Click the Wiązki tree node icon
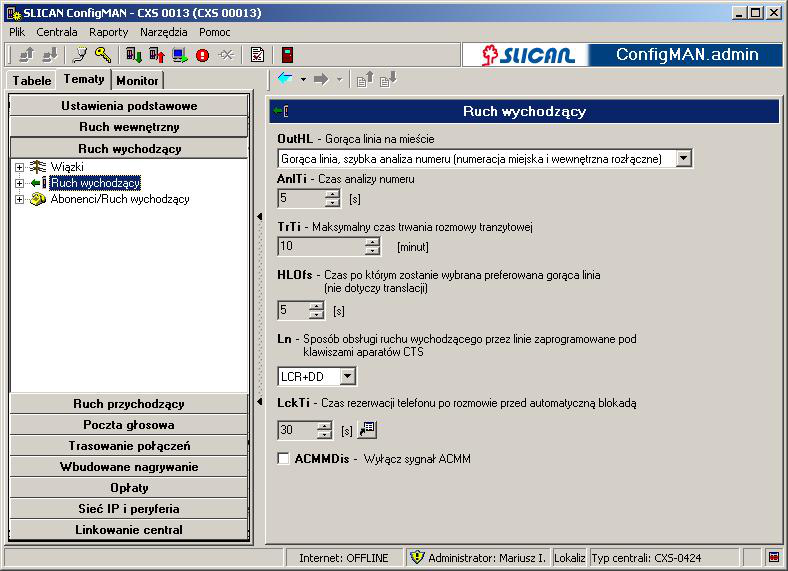This screenshot has width=788, height=571. coord(37,167)
